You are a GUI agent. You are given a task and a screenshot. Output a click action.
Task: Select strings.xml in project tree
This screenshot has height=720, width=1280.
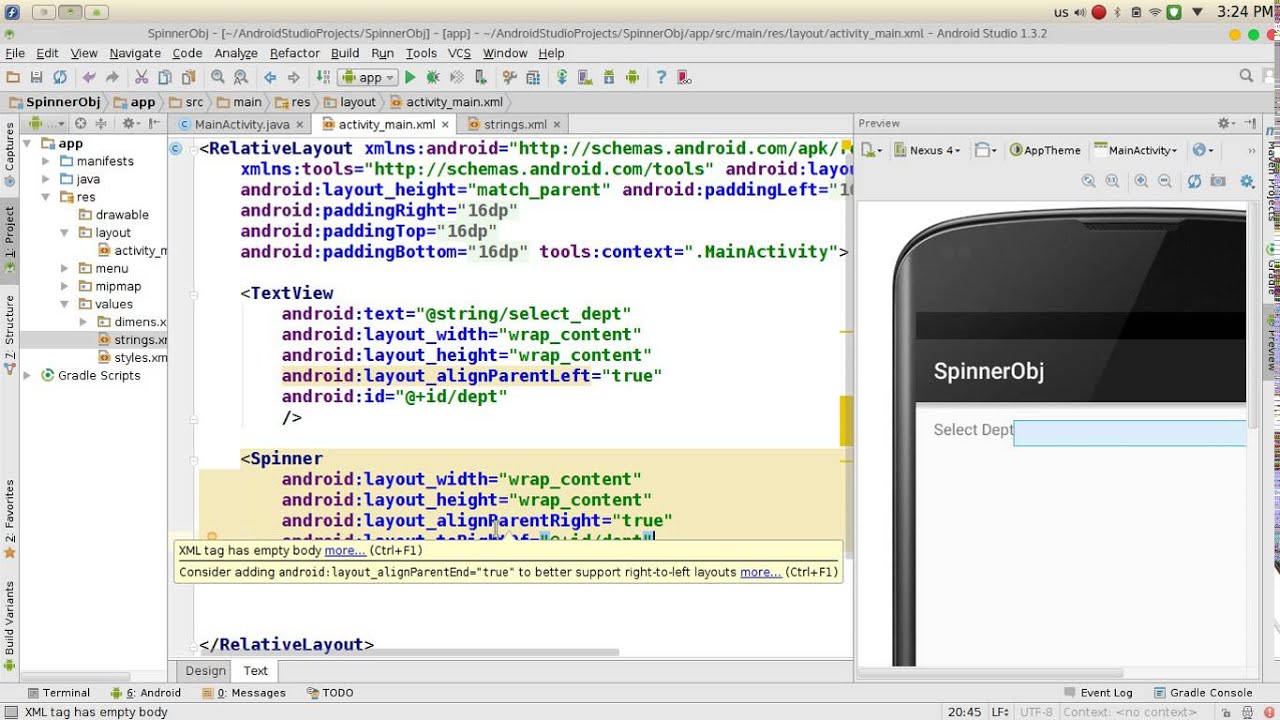pyautogui.click(x=133, y=340)
